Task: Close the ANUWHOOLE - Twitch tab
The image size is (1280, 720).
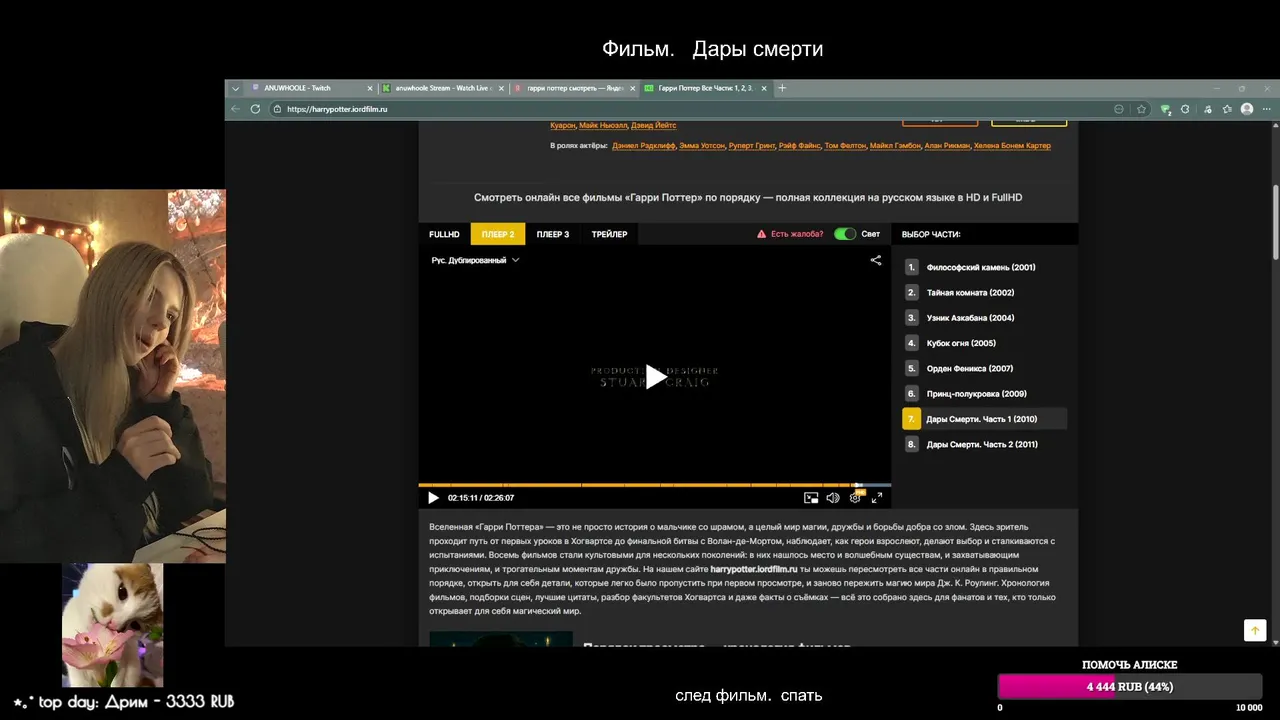Action: pyautogui.click(x=370, y=88)
